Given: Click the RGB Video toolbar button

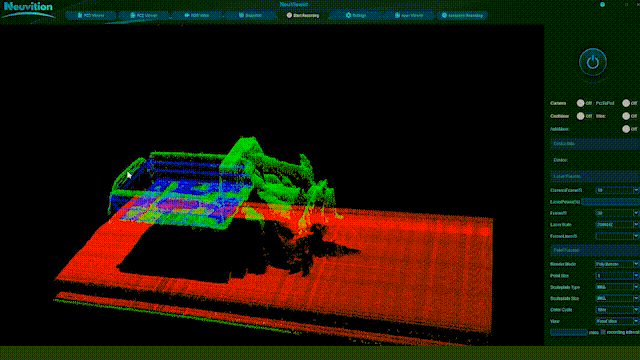Looking at the screenshot, I should coord(197,15).
